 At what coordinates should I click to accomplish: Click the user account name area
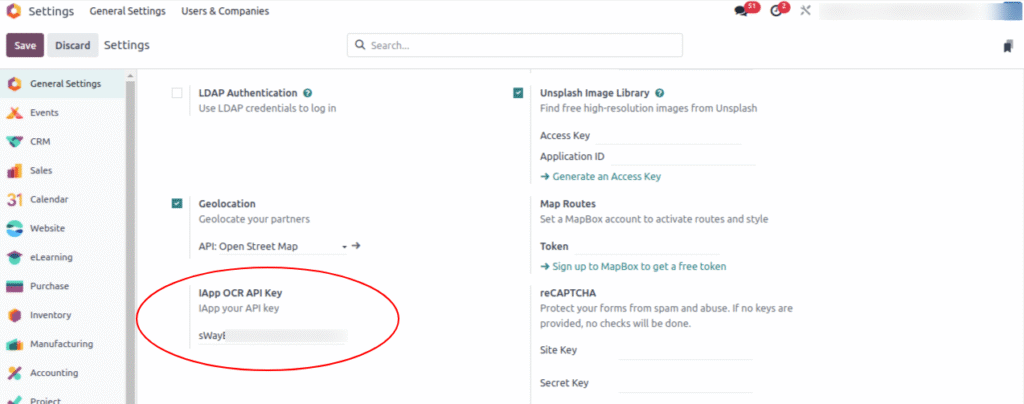(x=920, y=11)
